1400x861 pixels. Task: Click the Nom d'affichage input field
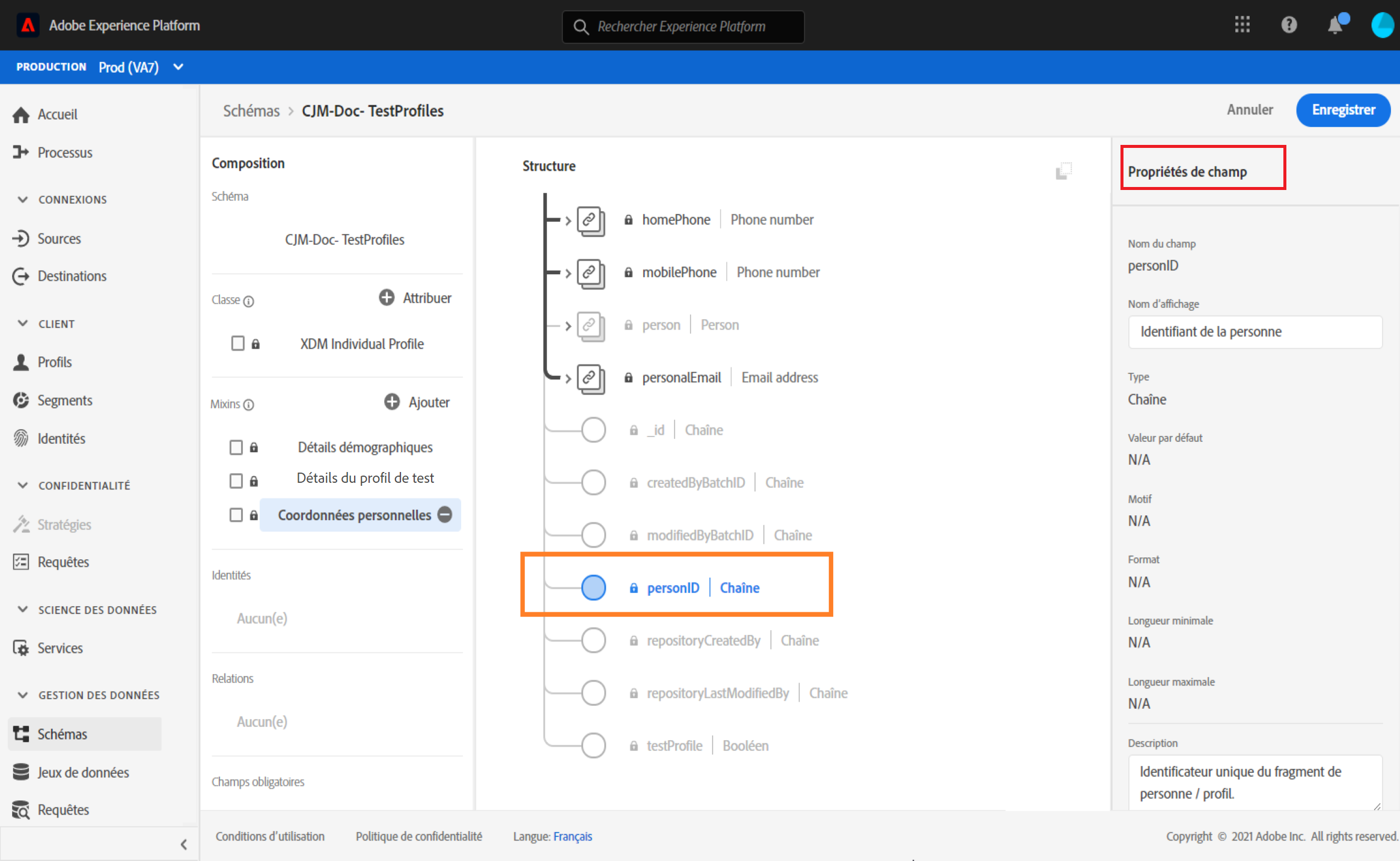(1255, 332)
